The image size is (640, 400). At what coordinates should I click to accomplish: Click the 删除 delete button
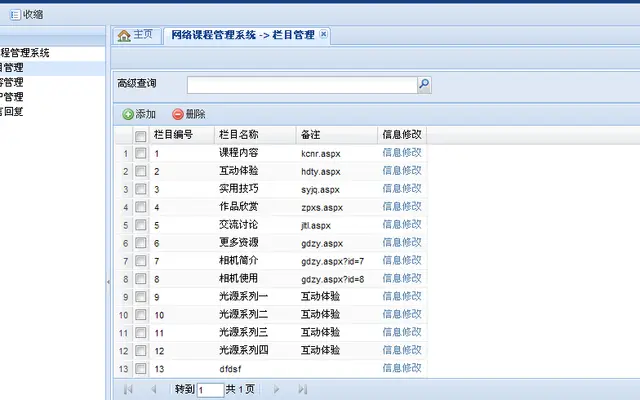pyautogui.click(x=189, y=114)
